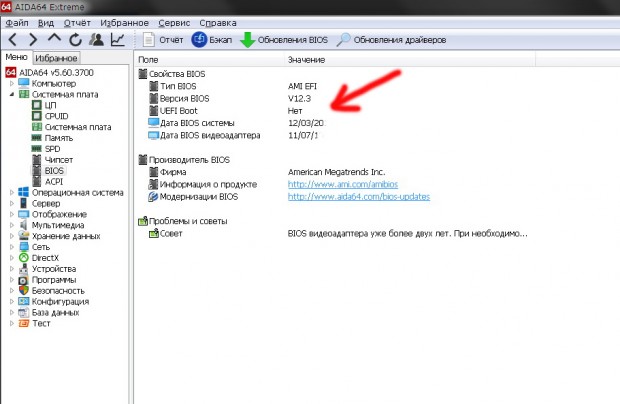Click the Back navigation arrow

[12, 40]
